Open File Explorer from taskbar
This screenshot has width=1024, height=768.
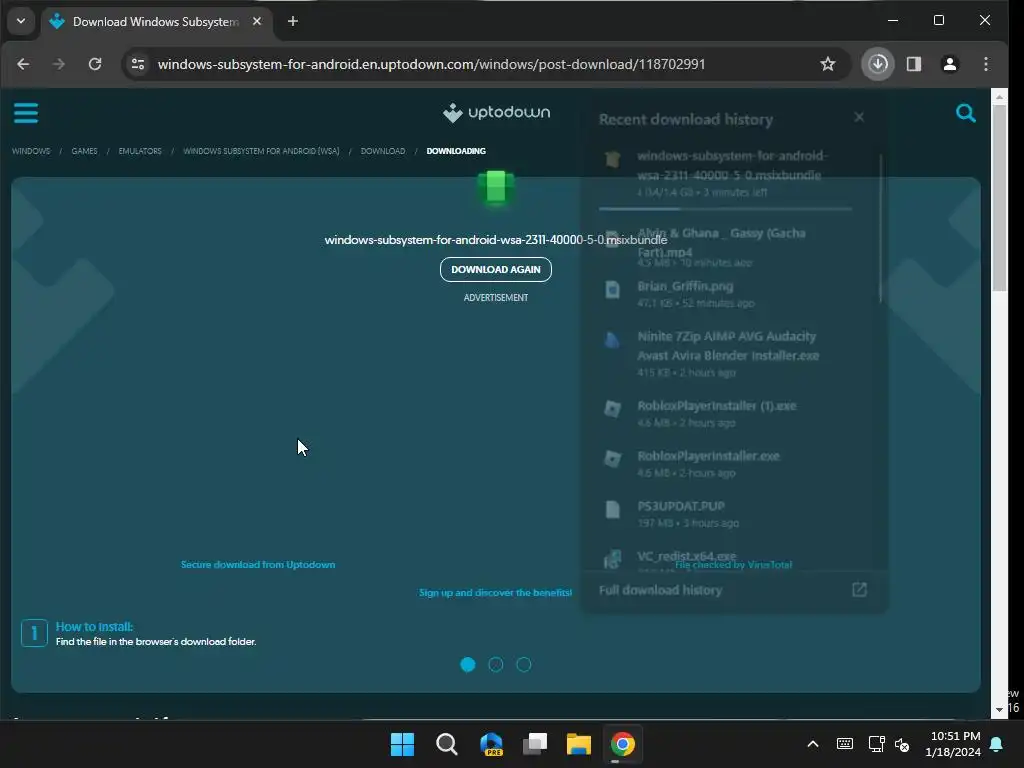(579, 744)
